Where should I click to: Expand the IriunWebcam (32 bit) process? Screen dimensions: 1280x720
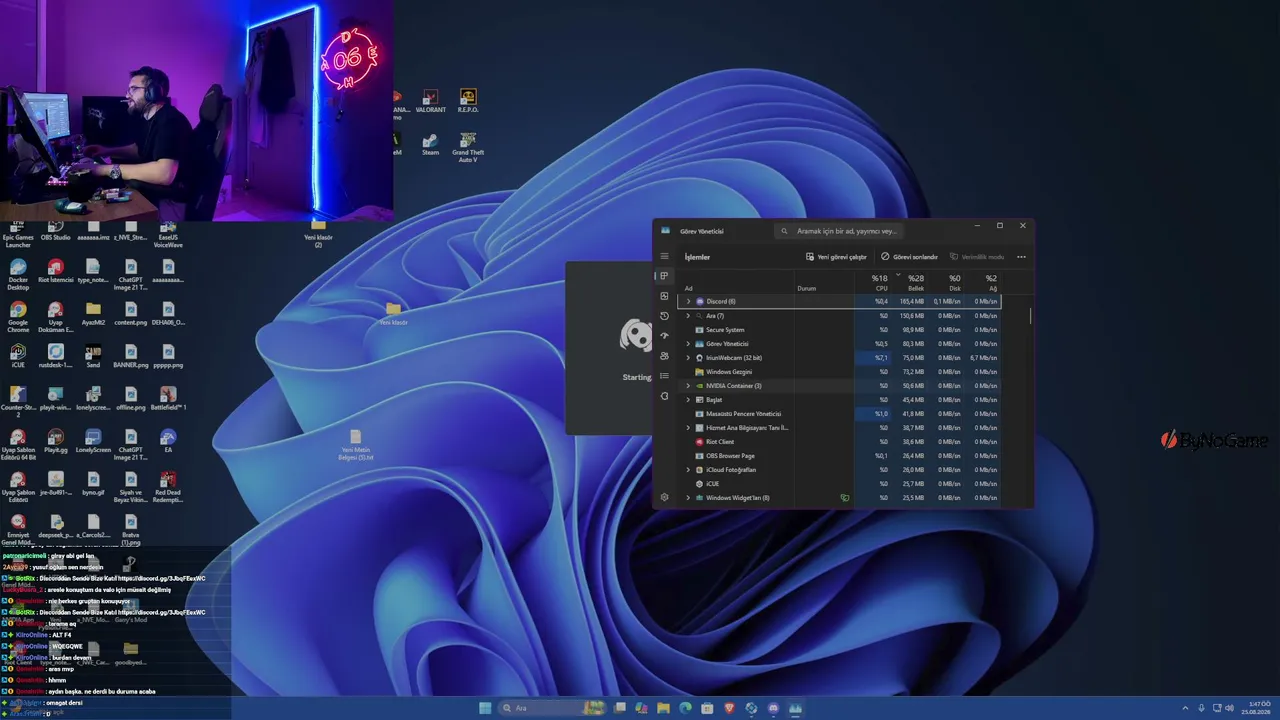[x=688, y=357]
